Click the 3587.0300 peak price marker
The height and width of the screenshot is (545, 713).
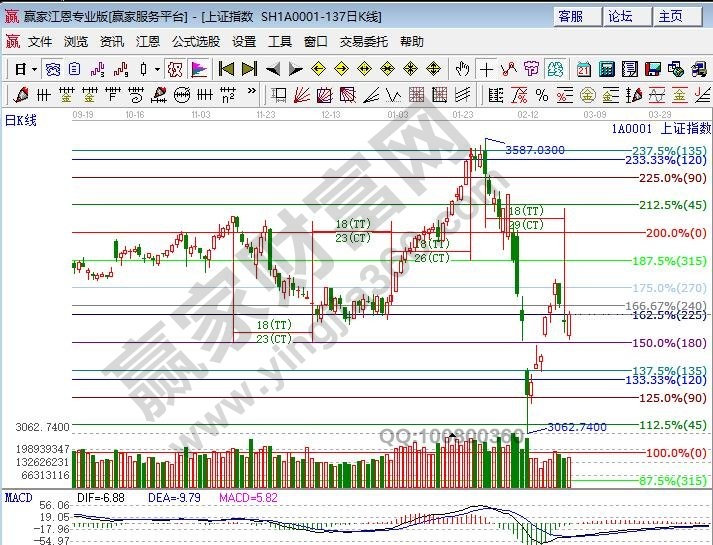tap(535, 149)
